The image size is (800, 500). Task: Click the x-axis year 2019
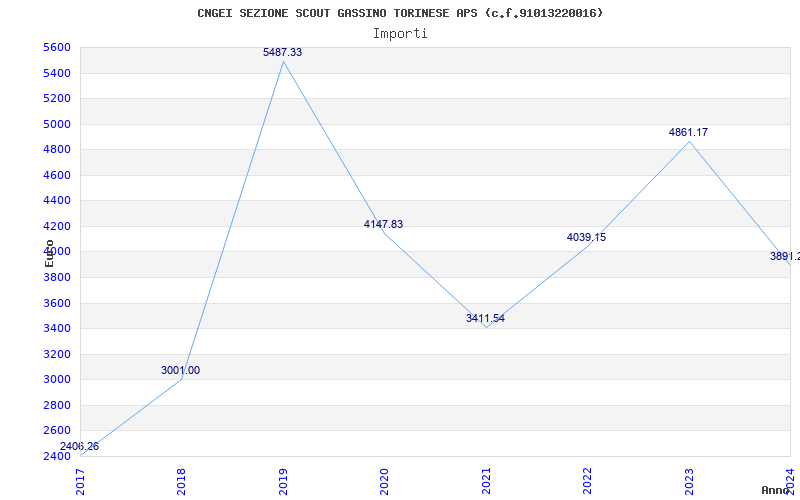283,481
